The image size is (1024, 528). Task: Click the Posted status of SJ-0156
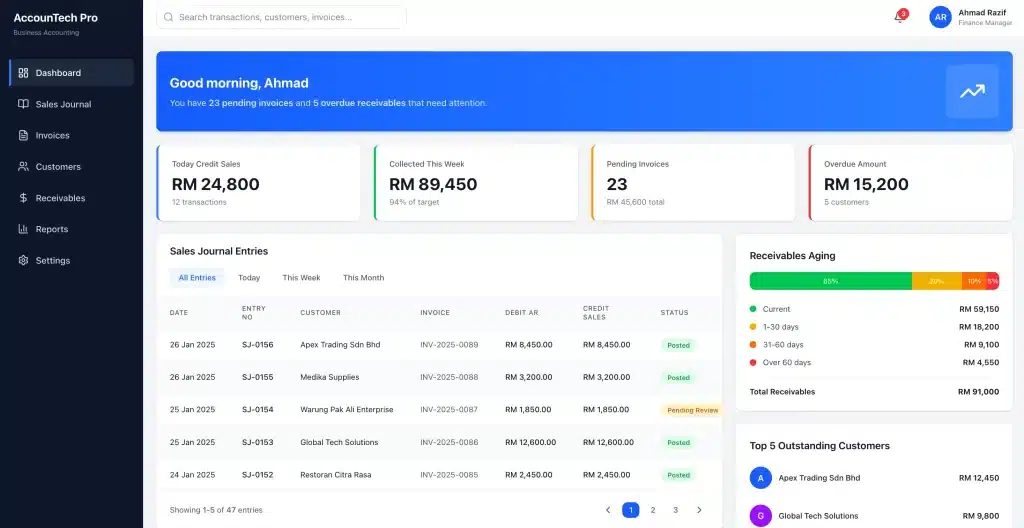tap(679, 345)
